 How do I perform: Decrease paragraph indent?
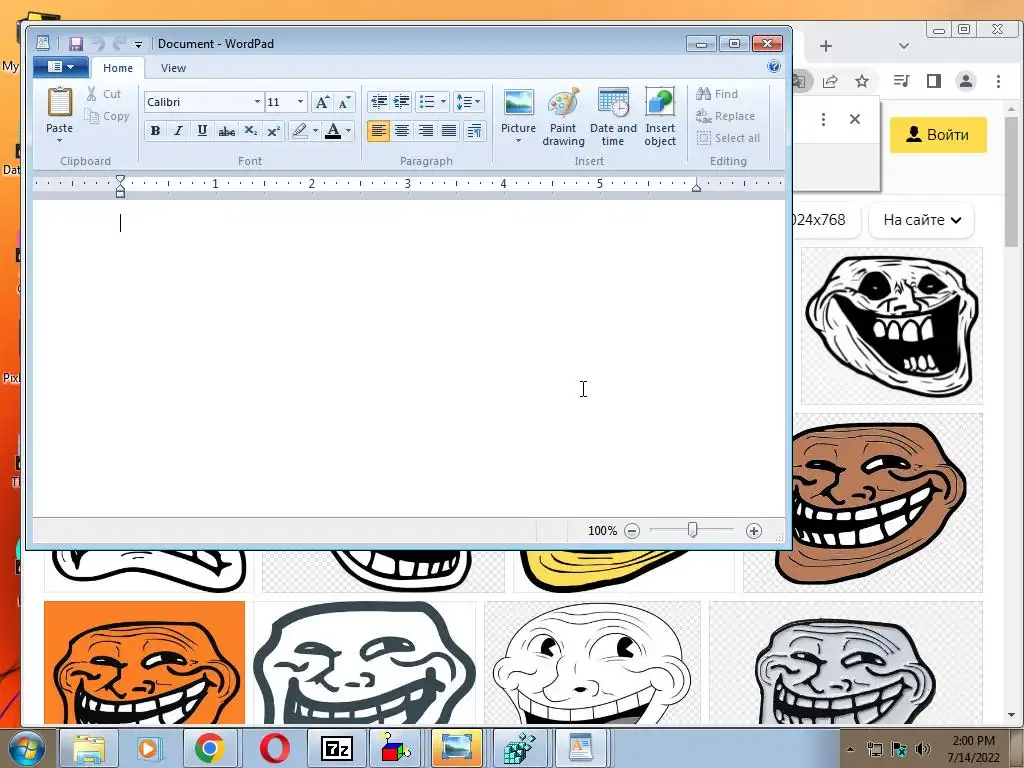click(x=379, y=102)
